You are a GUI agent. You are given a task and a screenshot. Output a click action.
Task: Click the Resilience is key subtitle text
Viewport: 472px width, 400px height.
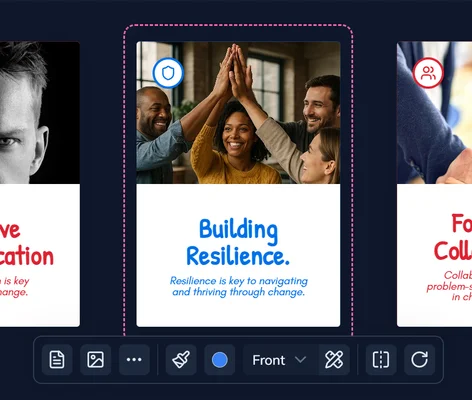coord(239,286)
